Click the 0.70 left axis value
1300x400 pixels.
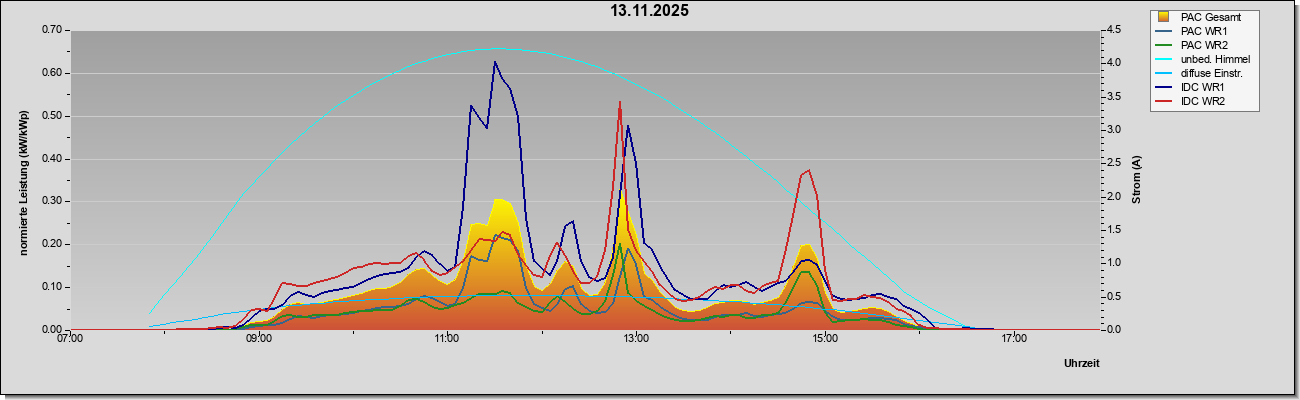(49, 30)
